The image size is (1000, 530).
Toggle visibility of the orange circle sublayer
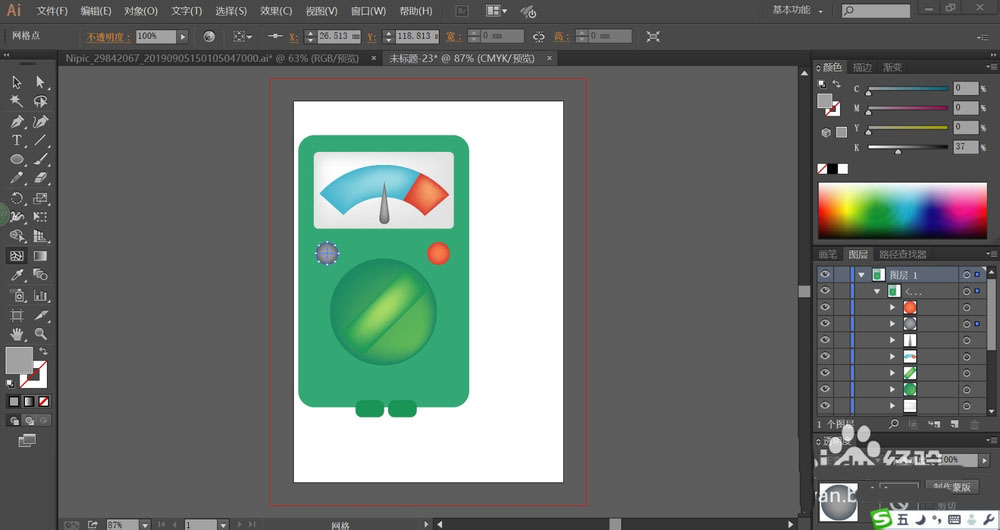click(825, 307)
